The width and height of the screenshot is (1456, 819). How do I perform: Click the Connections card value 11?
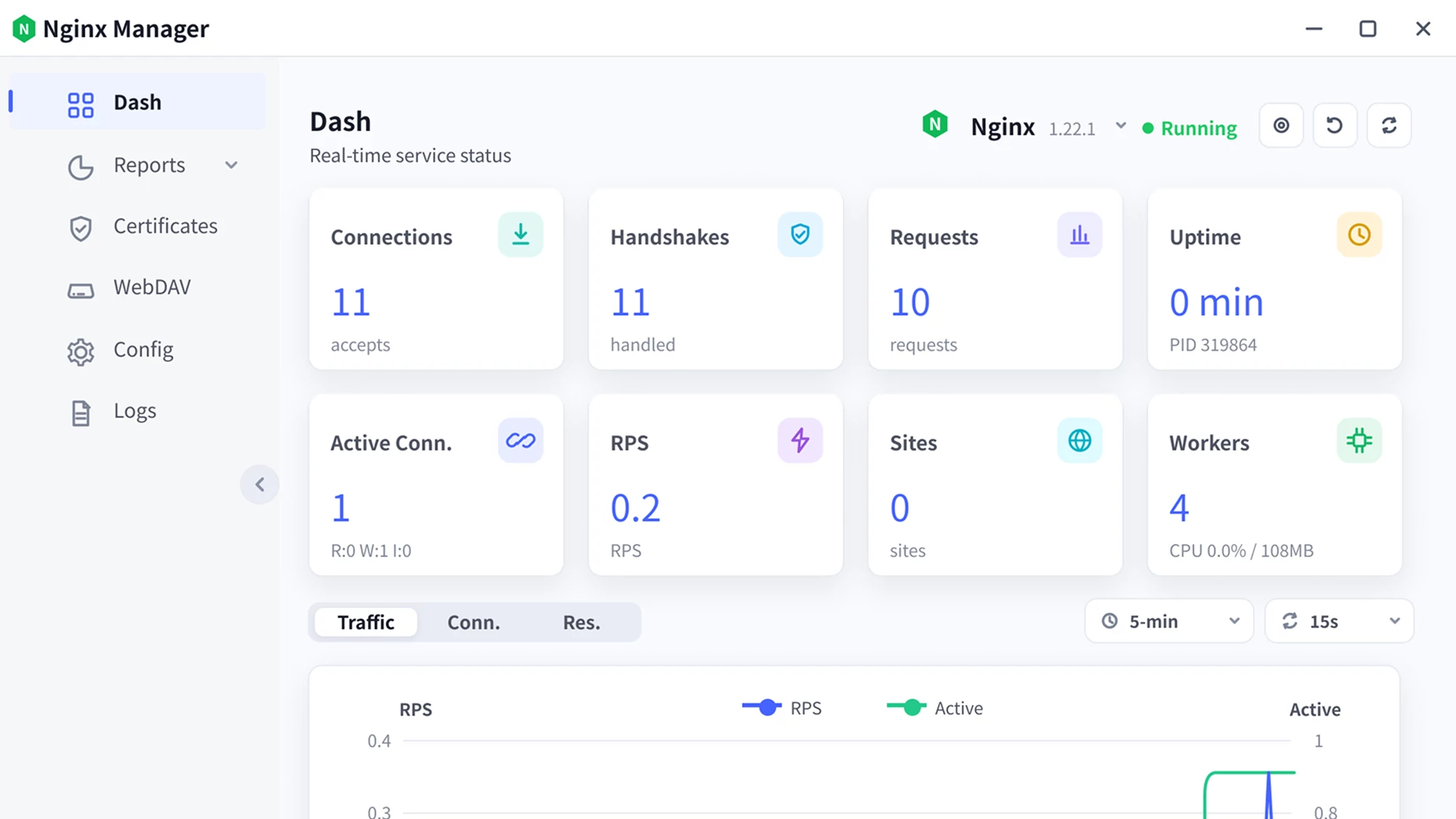click(351, 302)
